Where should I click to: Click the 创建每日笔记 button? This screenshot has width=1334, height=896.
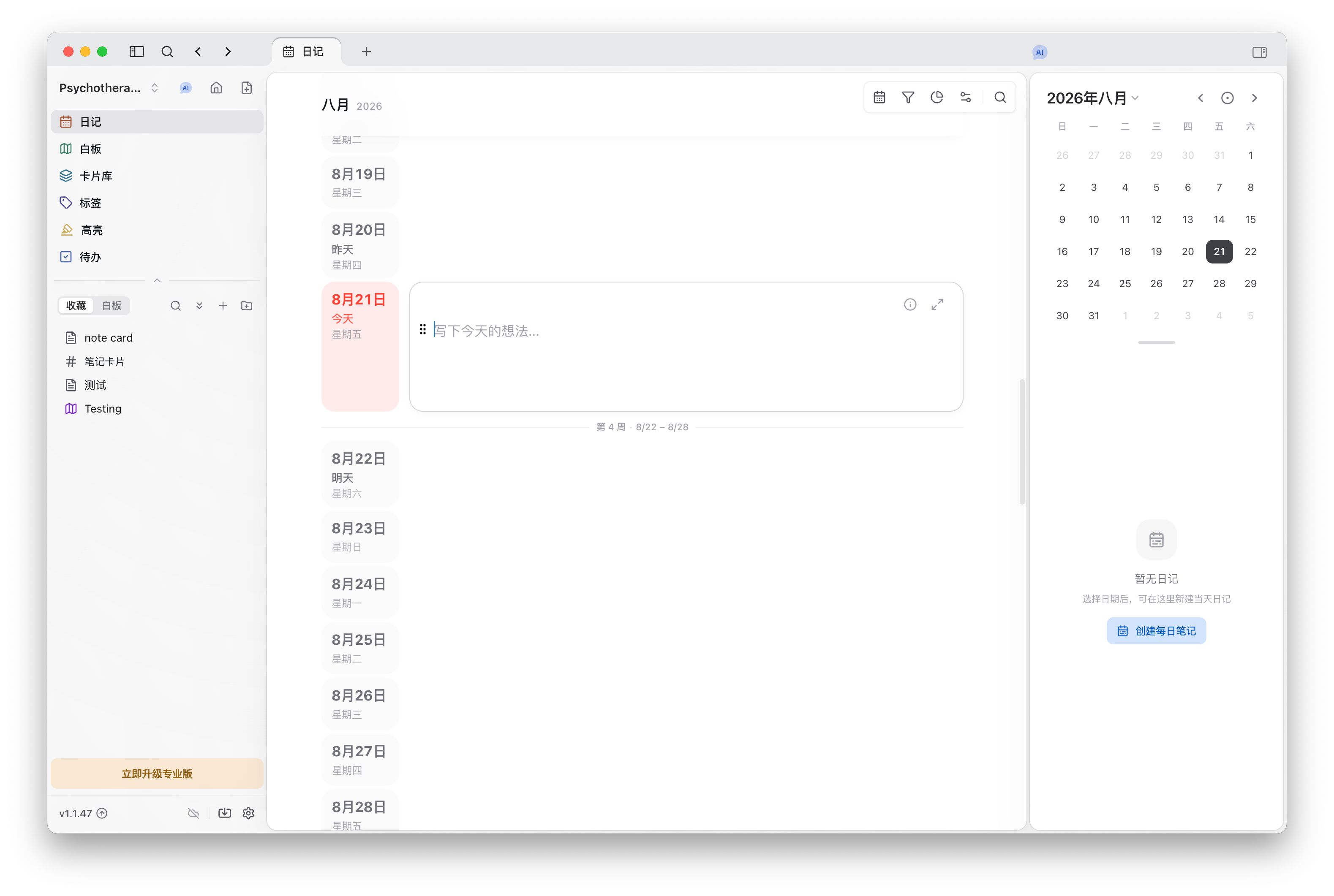(1156, 631)
